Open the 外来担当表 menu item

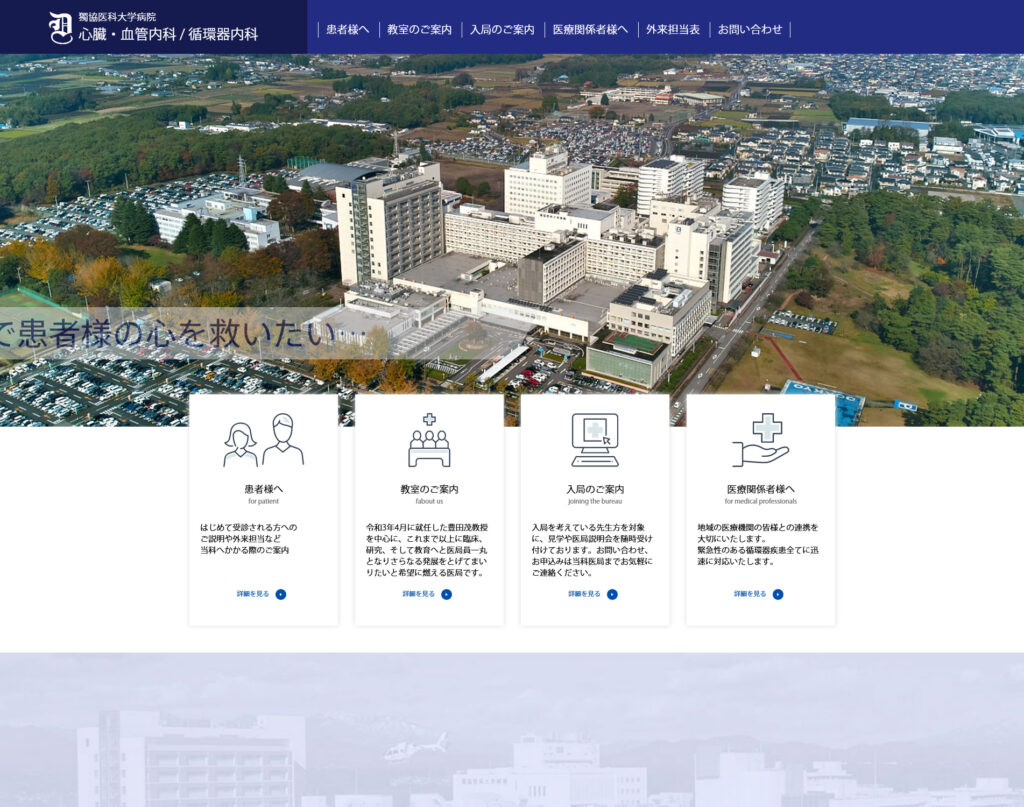[673, 30]
